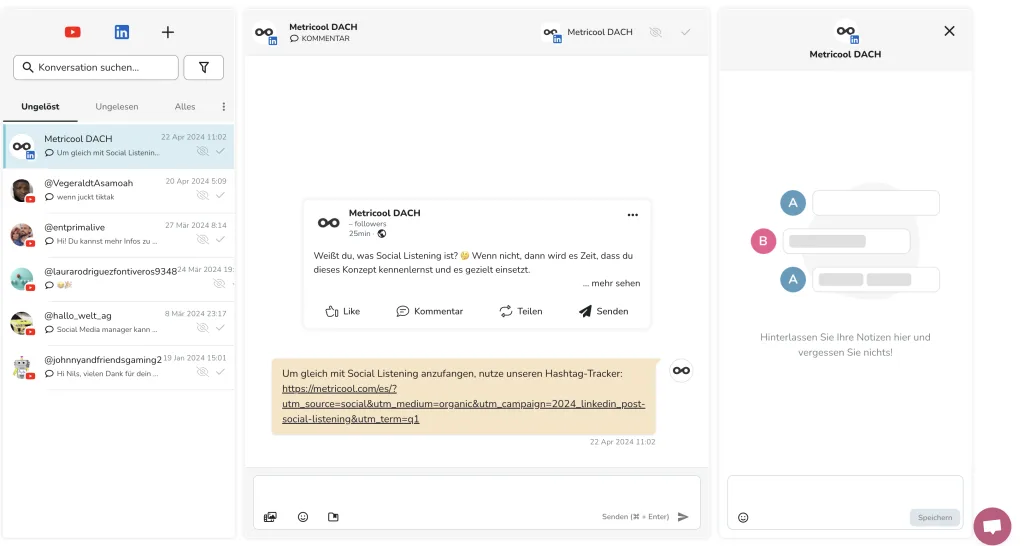Attach an image to the reply
This screenshot has width=1024, height=546.
pos(270,517)
